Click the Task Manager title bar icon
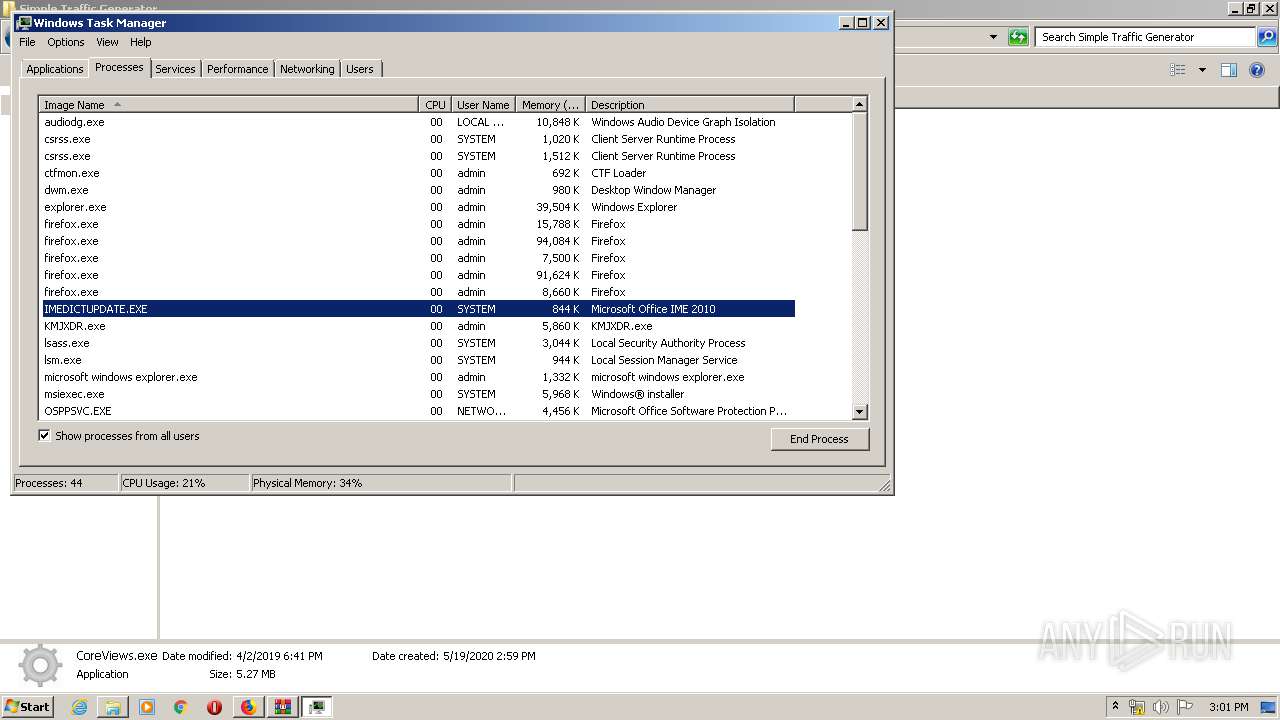Image resolution: width=1280 pixels, height=720 pixels. [x=24, y=22]
